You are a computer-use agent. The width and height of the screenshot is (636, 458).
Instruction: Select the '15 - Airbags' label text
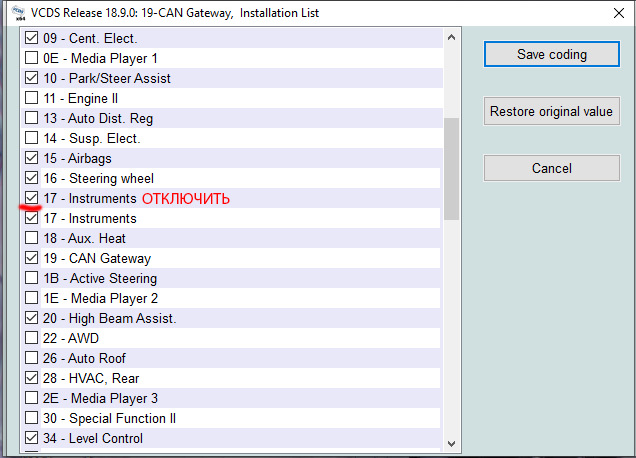pos(77,158)
